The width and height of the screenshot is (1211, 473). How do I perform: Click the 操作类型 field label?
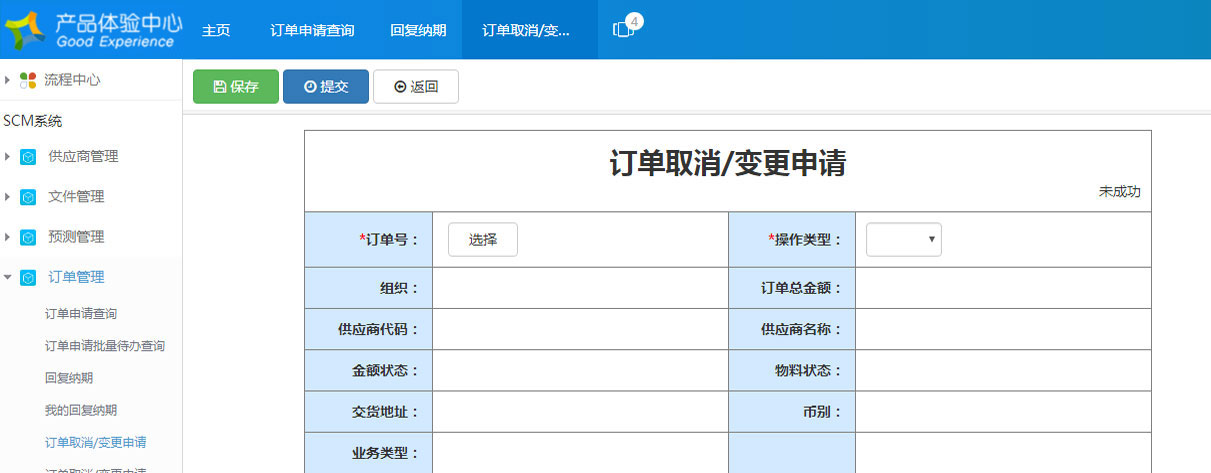tap(806, 240)
